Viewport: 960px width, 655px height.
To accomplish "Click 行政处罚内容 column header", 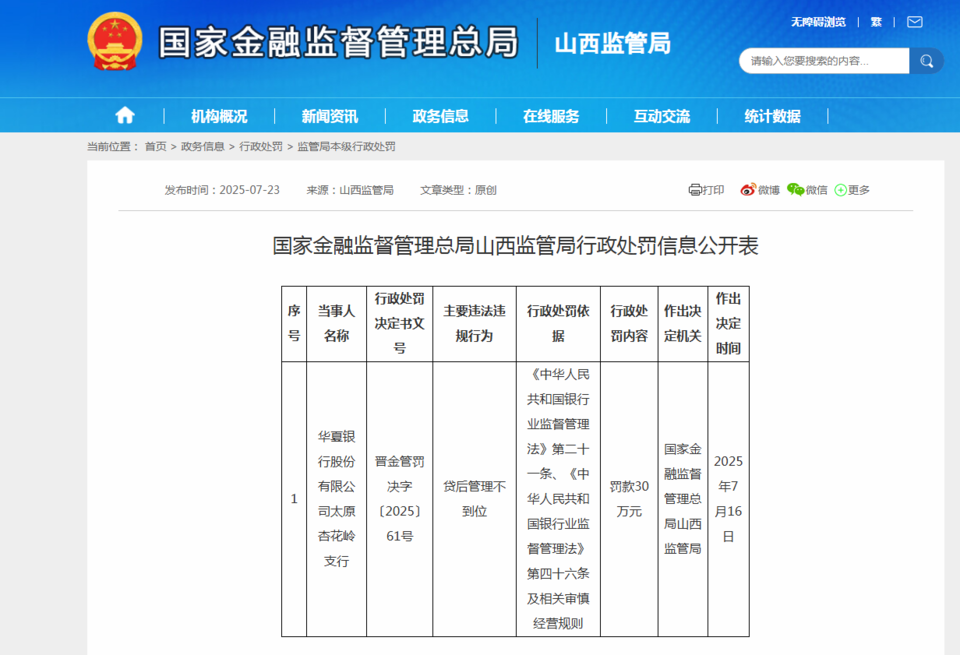I will (x=629, y=323).
